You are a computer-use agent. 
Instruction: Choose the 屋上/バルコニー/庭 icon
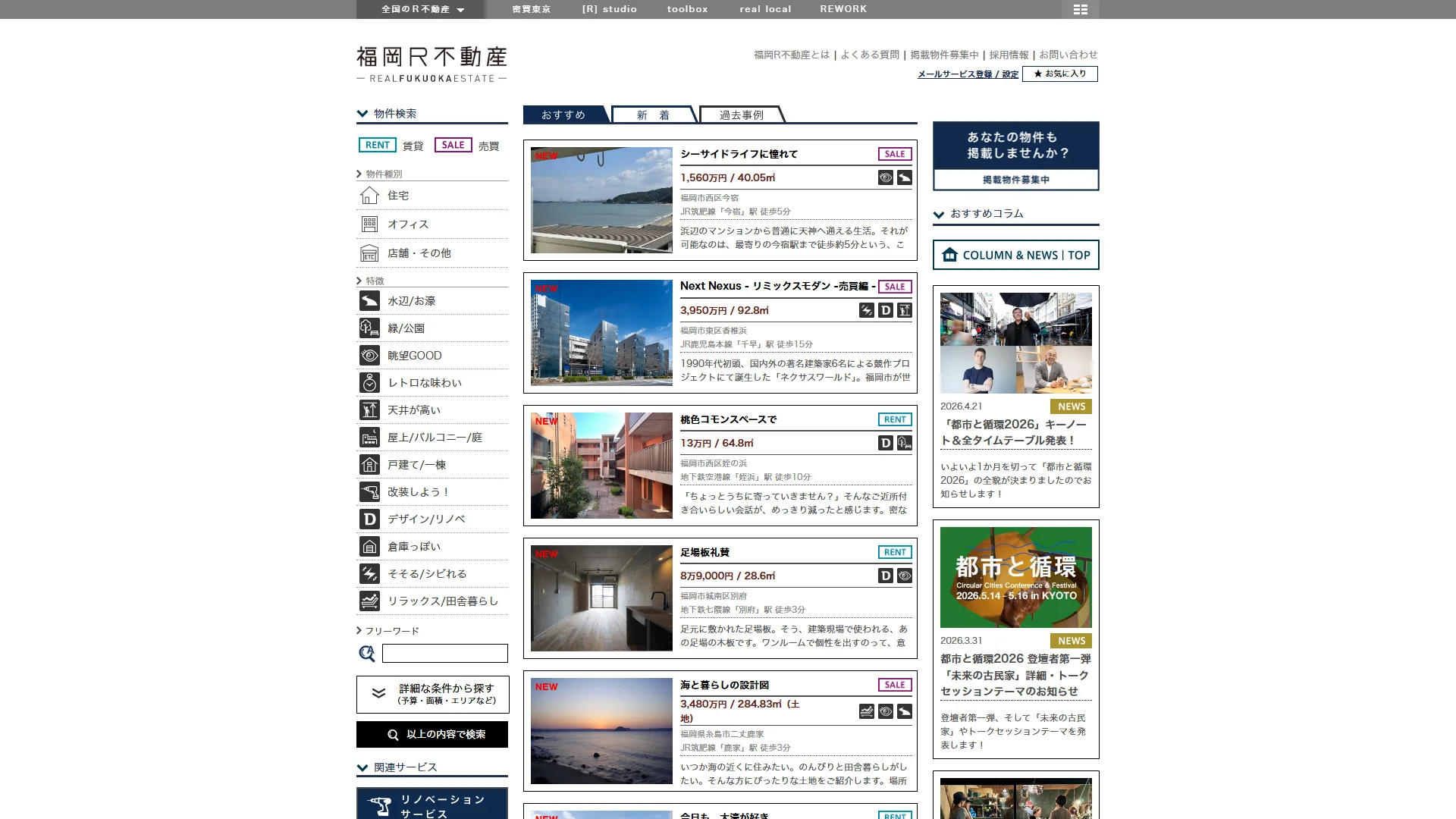pos(369,438)
